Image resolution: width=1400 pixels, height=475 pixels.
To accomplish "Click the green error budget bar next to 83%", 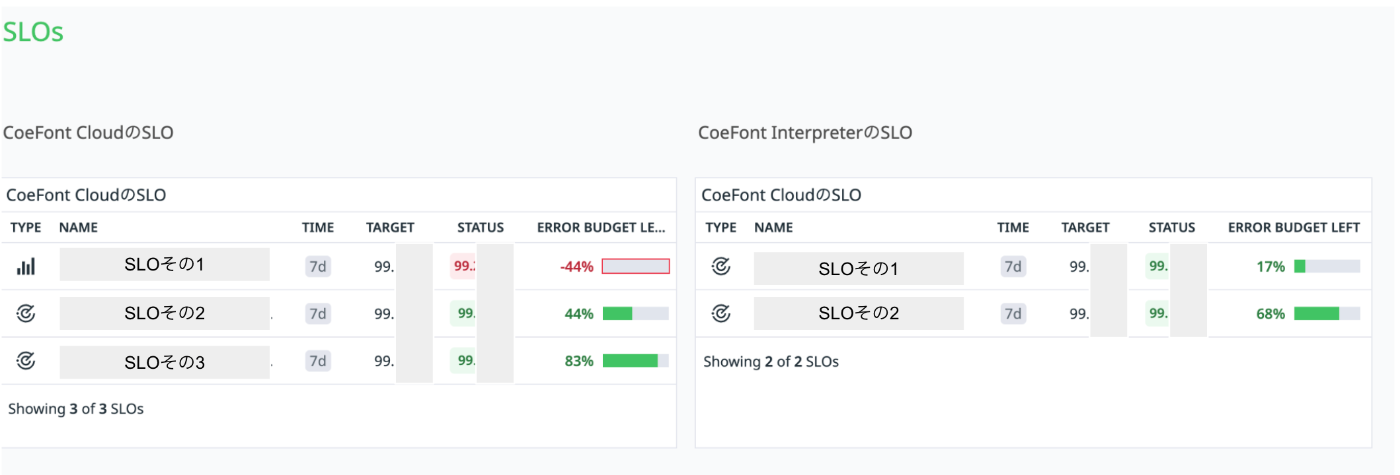I will 636,361.
